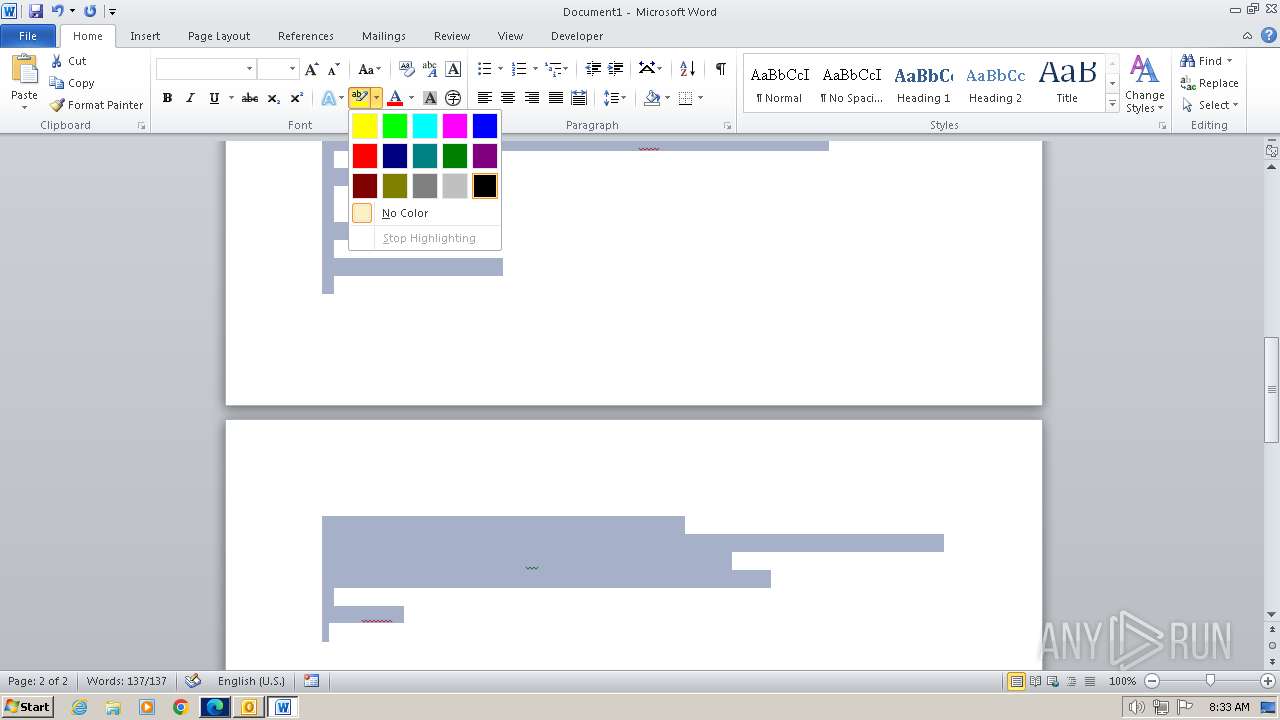Click the Multilevel List icon
The image size is (1280, 720).
click(x=553, y=69)
